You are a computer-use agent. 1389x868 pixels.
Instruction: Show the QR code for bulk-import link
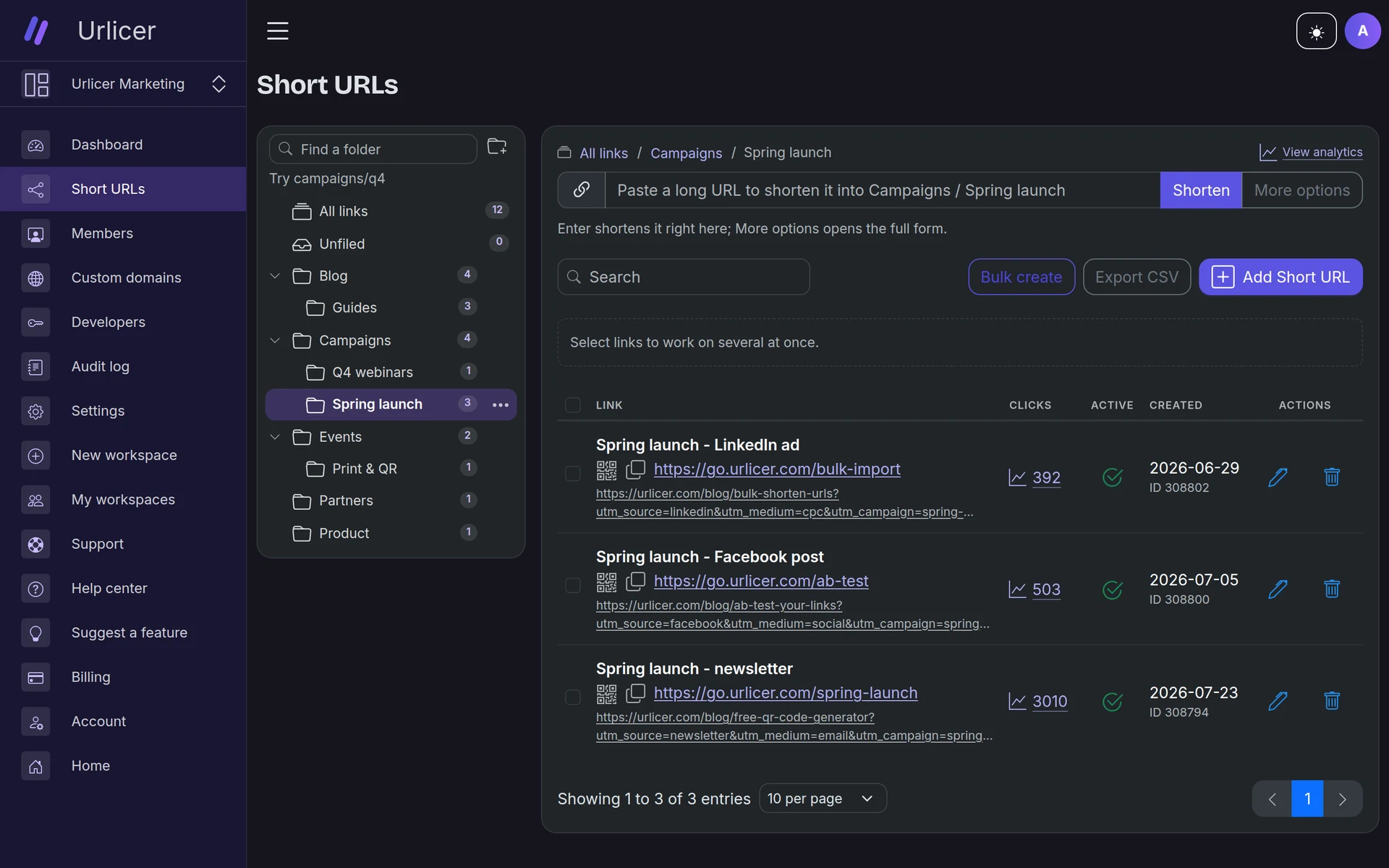(606, 470)
